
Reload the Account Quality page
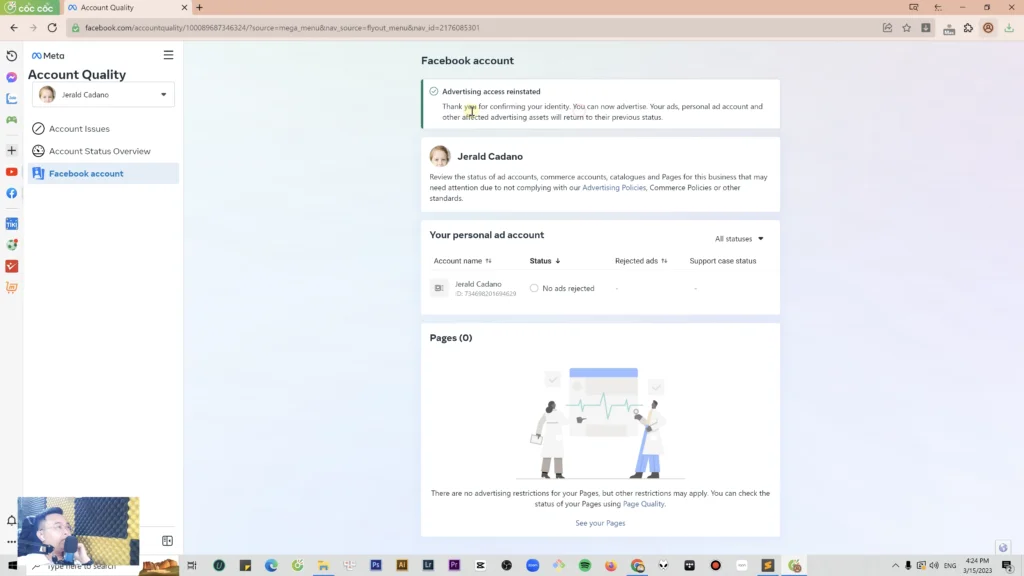coord(52,28)
